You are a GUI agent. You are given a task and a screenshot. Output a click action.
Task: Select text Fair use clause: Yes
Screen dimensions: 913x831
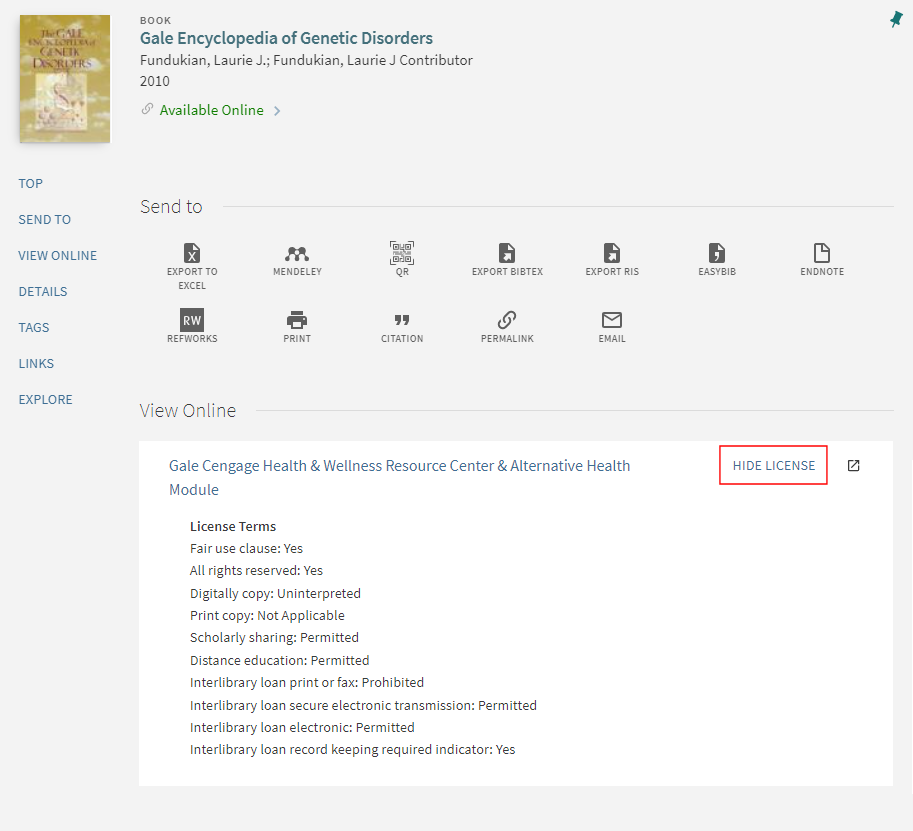click(x=246, y=549)
